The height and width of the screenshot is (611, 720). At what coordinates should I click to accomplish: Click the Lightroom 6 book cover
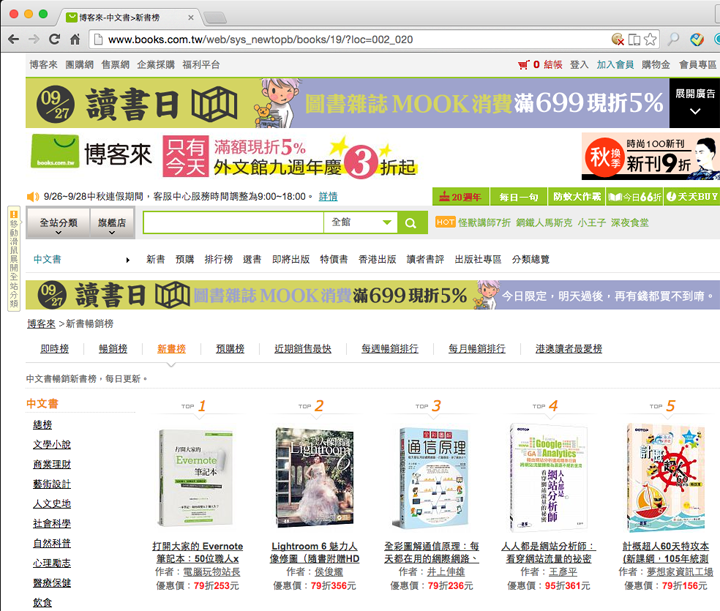click(315, 478)
